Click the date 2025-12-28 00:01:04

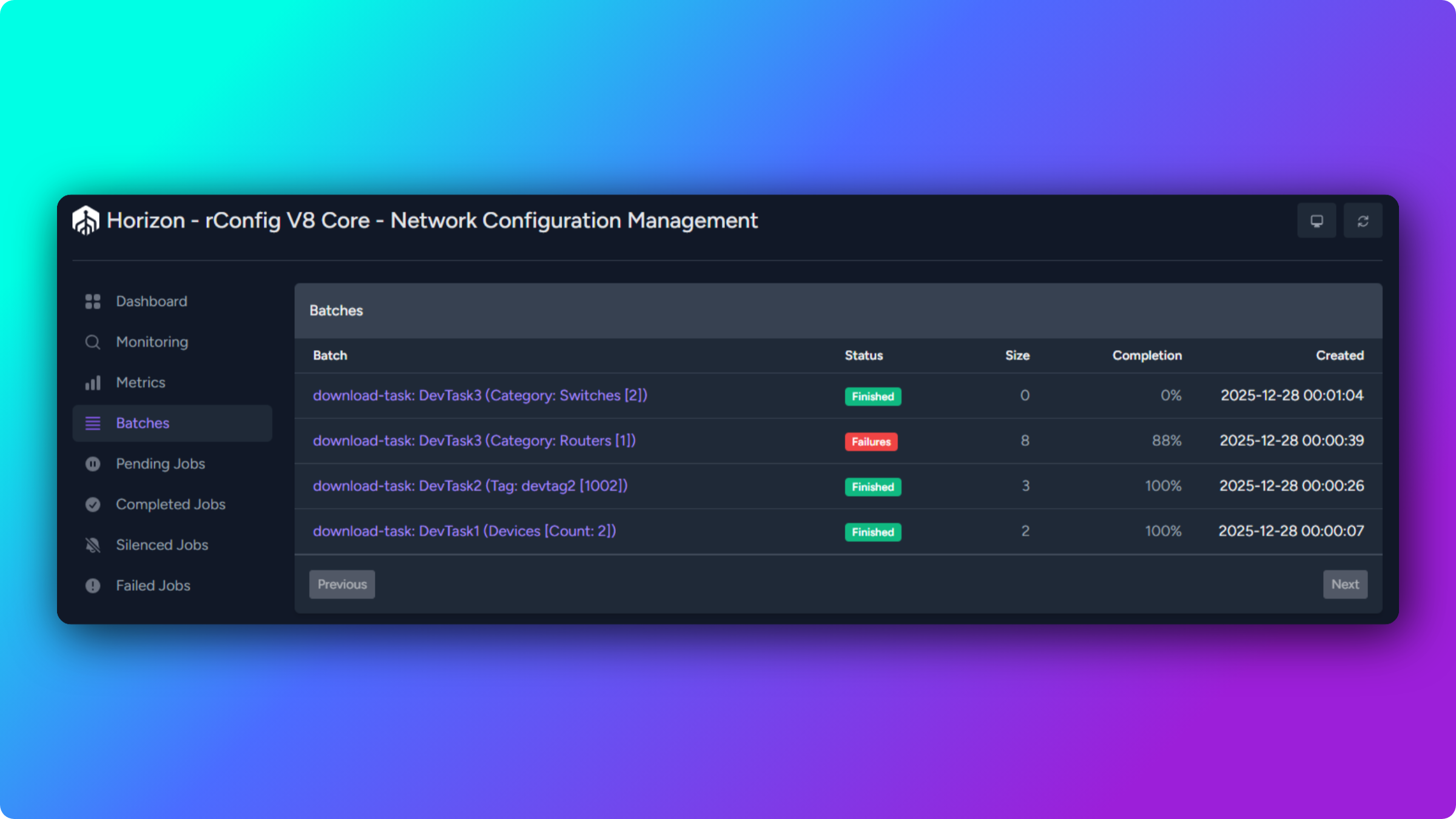tap(1292, 396)
